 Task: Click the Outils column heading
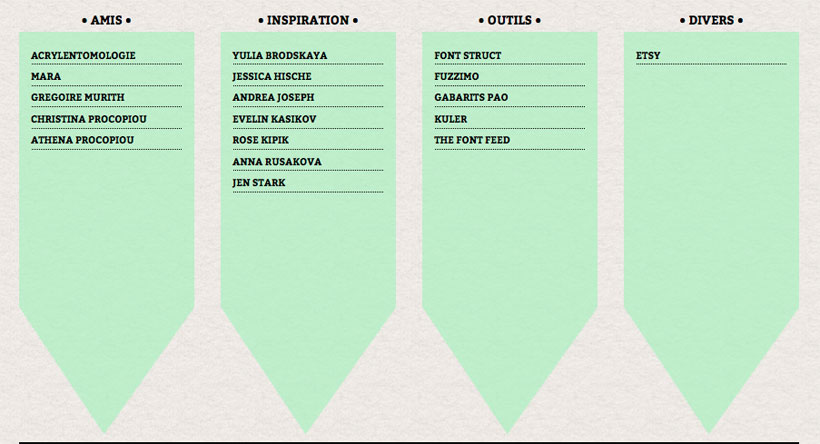[x=509, y=20]
